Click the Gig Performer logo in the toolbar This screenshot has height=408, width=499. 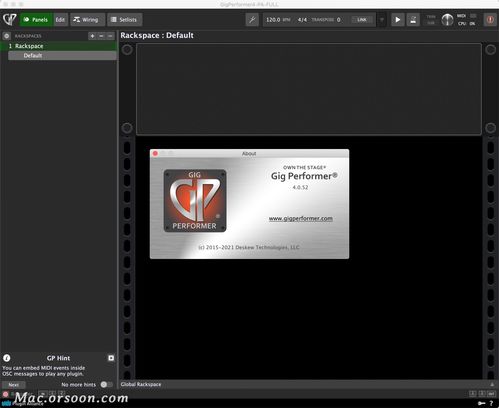(9, 19)
